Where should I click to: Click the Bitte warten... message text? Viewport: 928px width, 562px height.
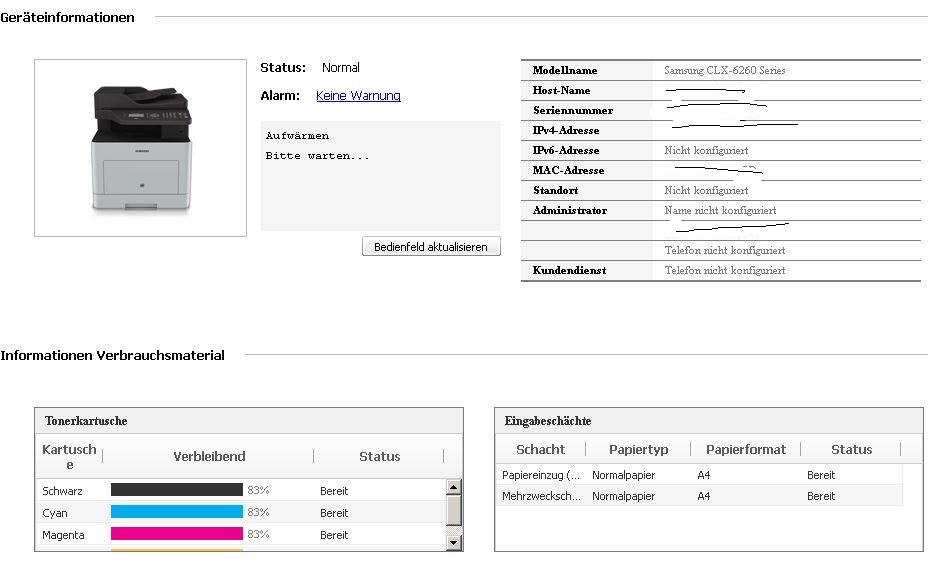coord(317,156)
